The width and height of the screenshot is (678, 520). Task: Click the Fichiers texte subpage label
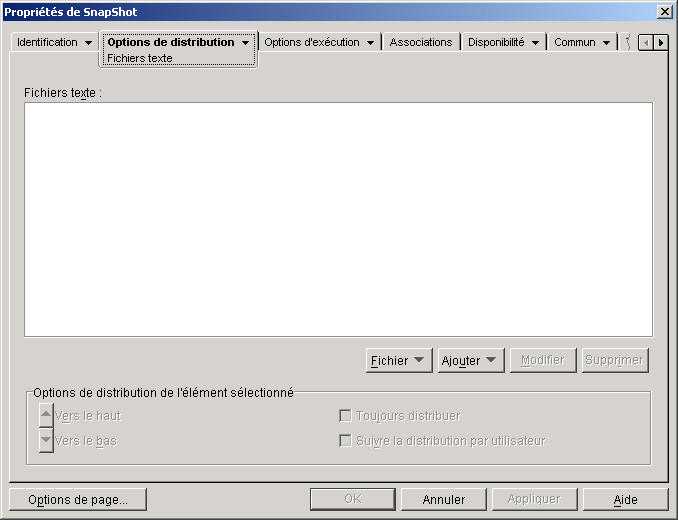tap(140, 58)
